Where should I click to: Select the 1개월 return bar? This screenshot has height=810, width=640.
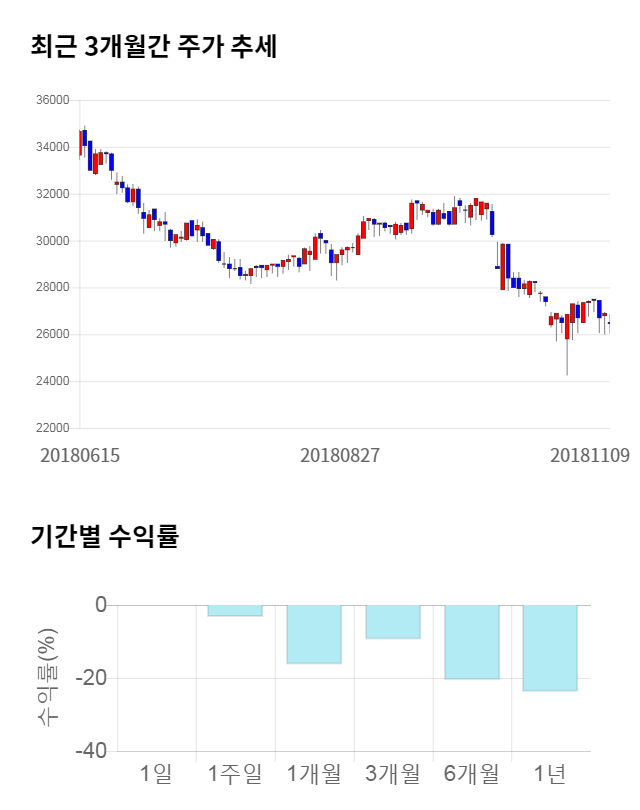[x=314, y=634]
